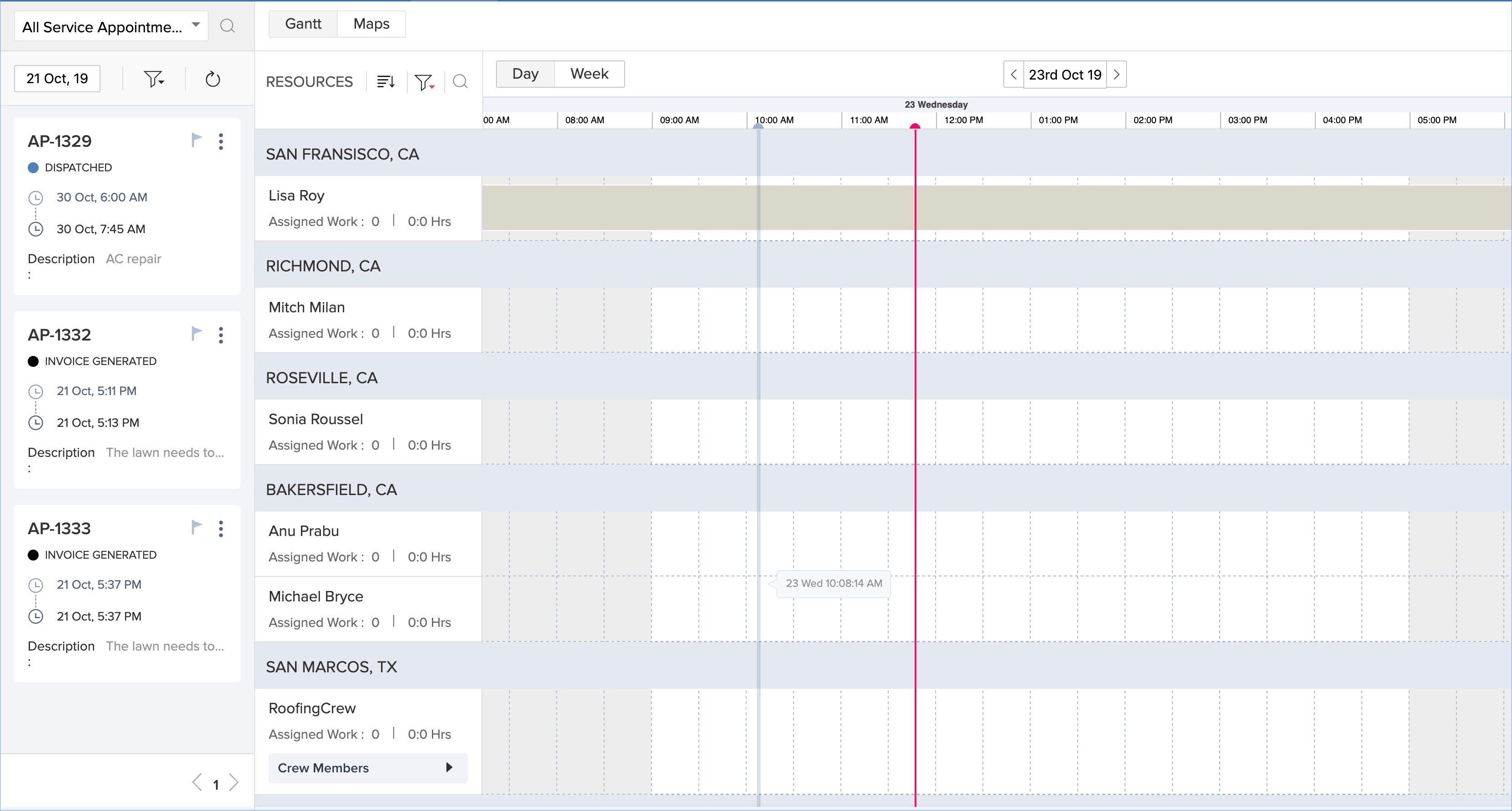Open three-dot menu for AP-1332
1512x811 pixels.
click(x=220, y=335)
